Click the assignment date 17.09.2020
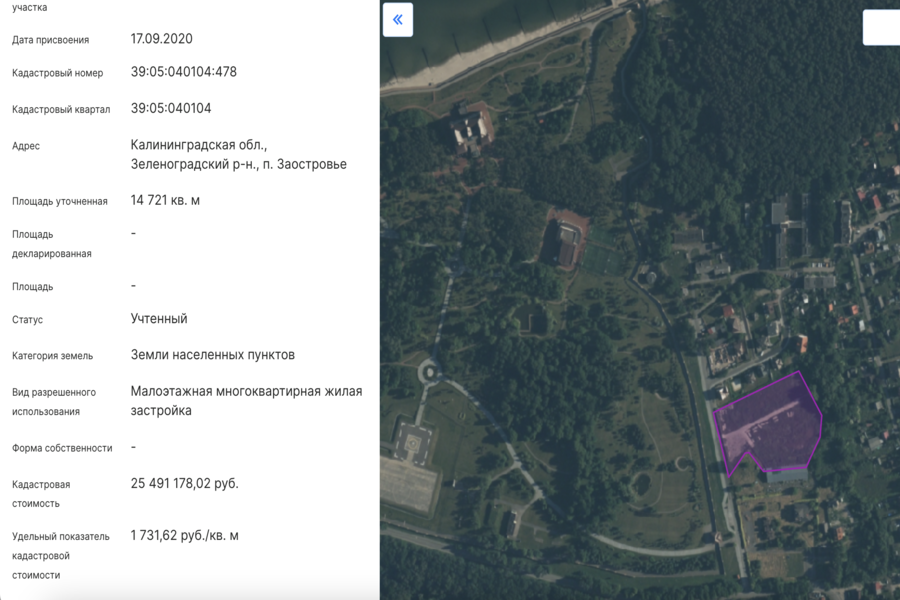This screenshot has width=900, height=600. point(161,39)
